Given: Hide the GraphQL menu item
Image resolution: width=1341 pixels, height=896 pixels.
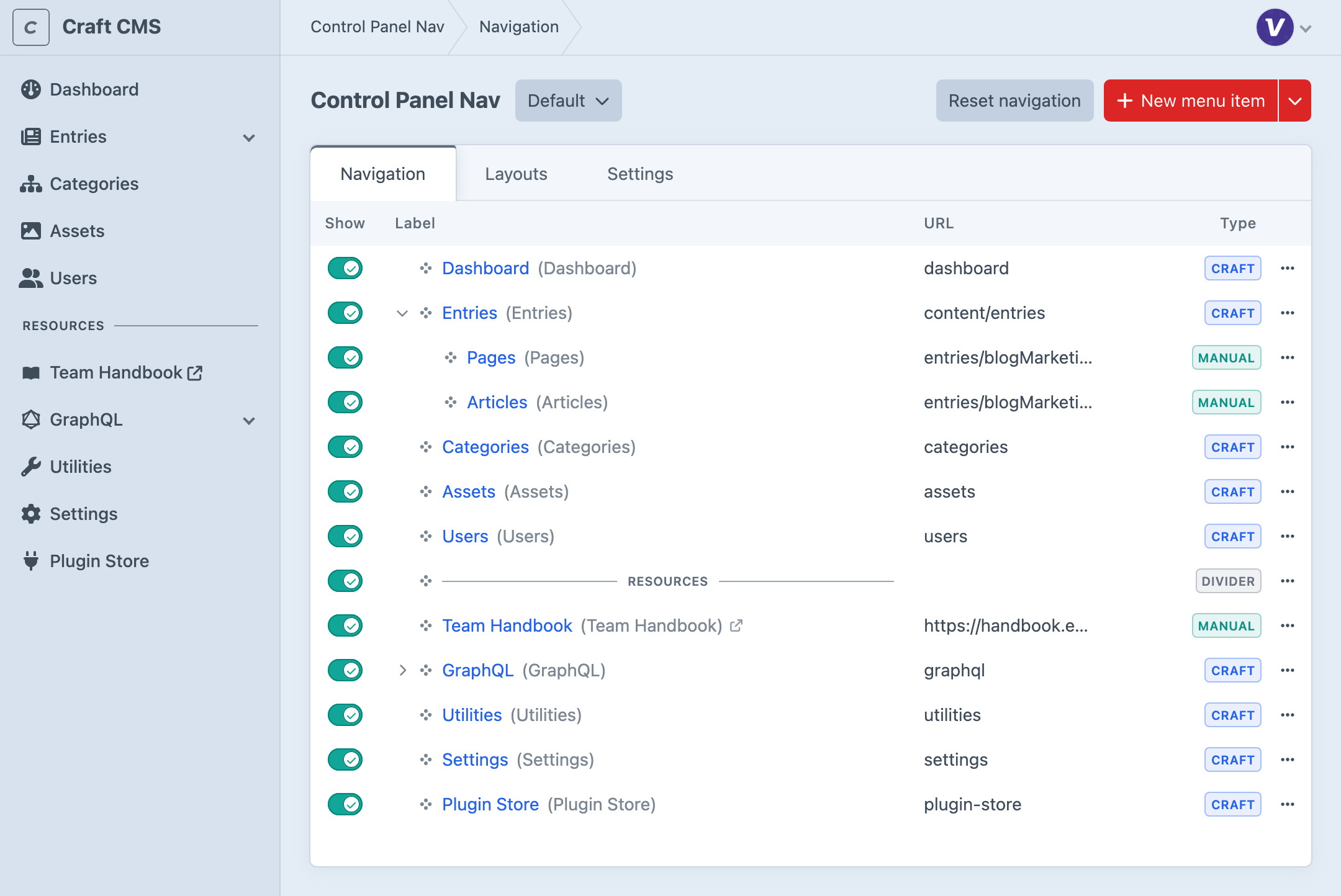Looking at the screenshot, I should [345, 670].
